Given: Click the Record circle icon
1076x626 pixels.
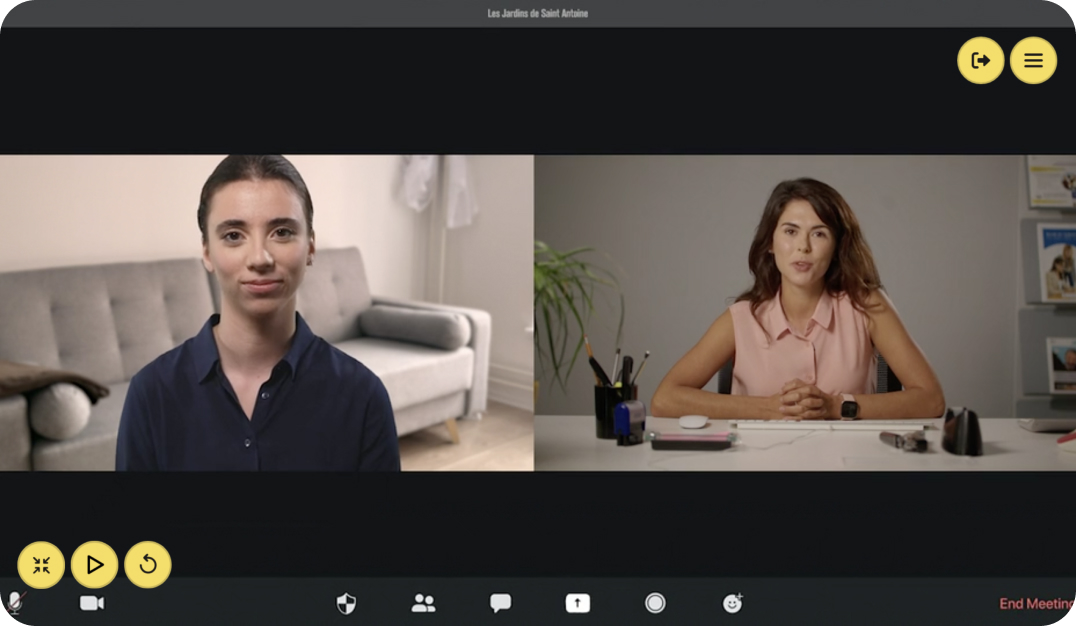Looking at the screenshot, I should tap(655, 603).
